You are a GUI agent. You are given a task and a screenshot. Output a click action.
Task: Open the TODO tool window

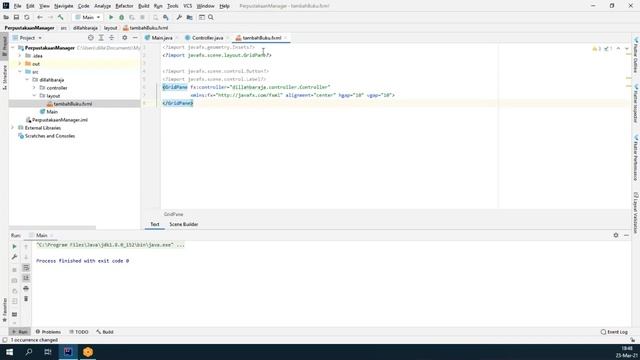click(x=79, y=332)
